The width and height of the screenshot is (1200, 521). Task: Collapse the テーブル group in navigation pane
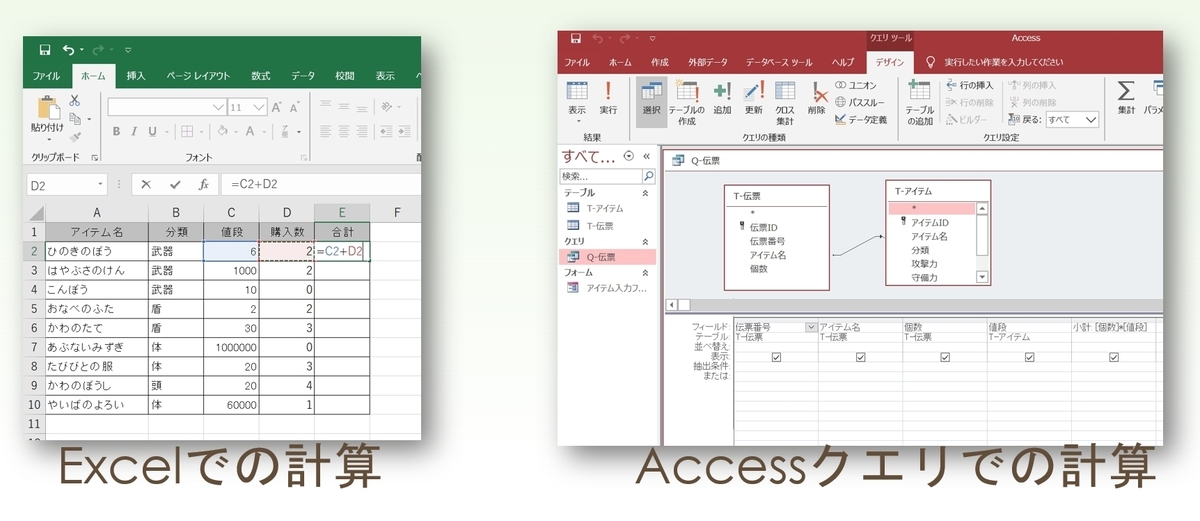coord(645,192)
